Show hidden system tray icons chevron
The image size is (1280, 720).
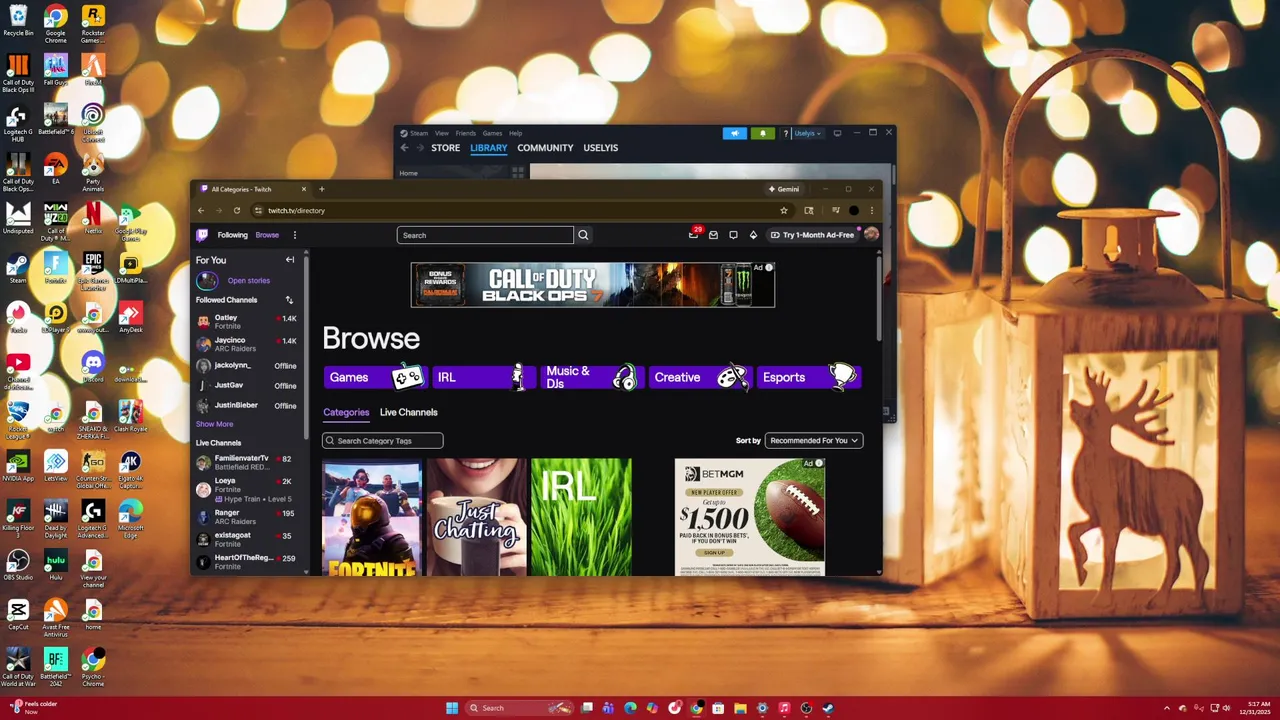1167,708
